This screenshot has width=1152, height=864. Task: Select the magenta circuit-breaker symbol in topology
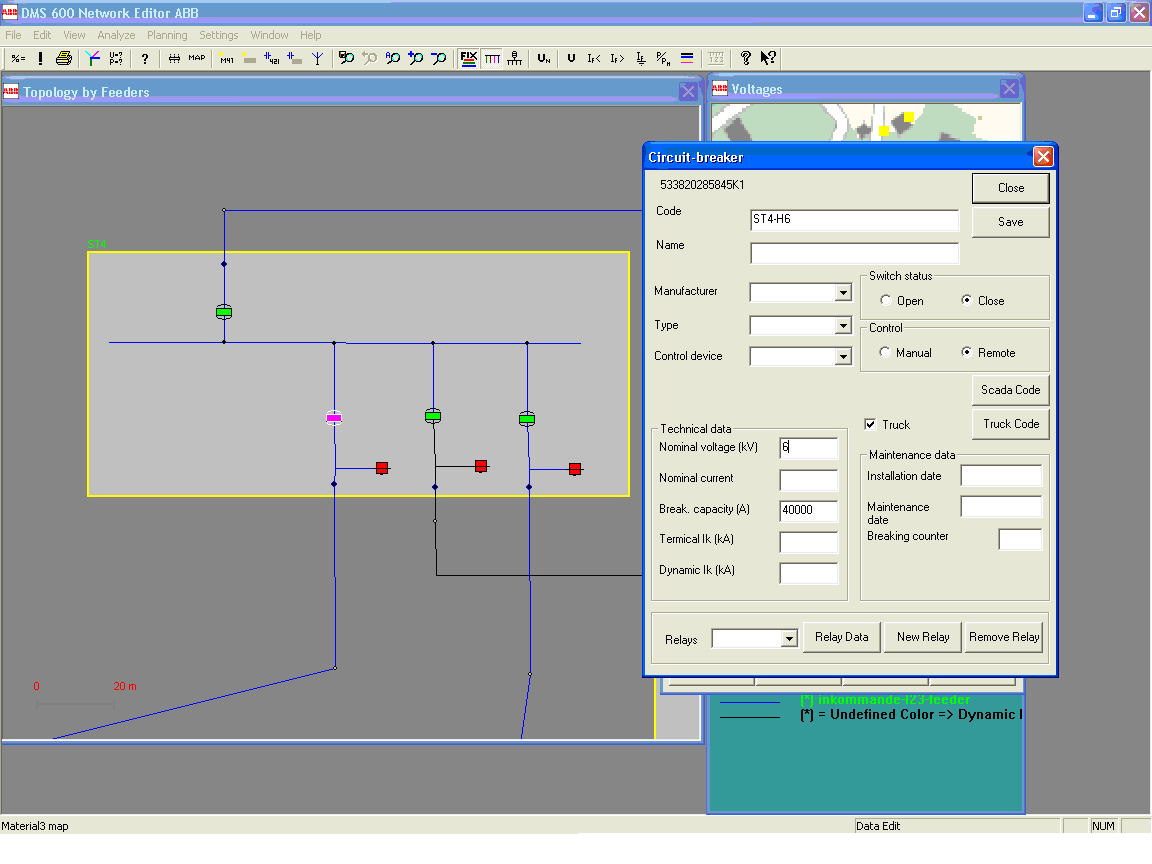334,417
